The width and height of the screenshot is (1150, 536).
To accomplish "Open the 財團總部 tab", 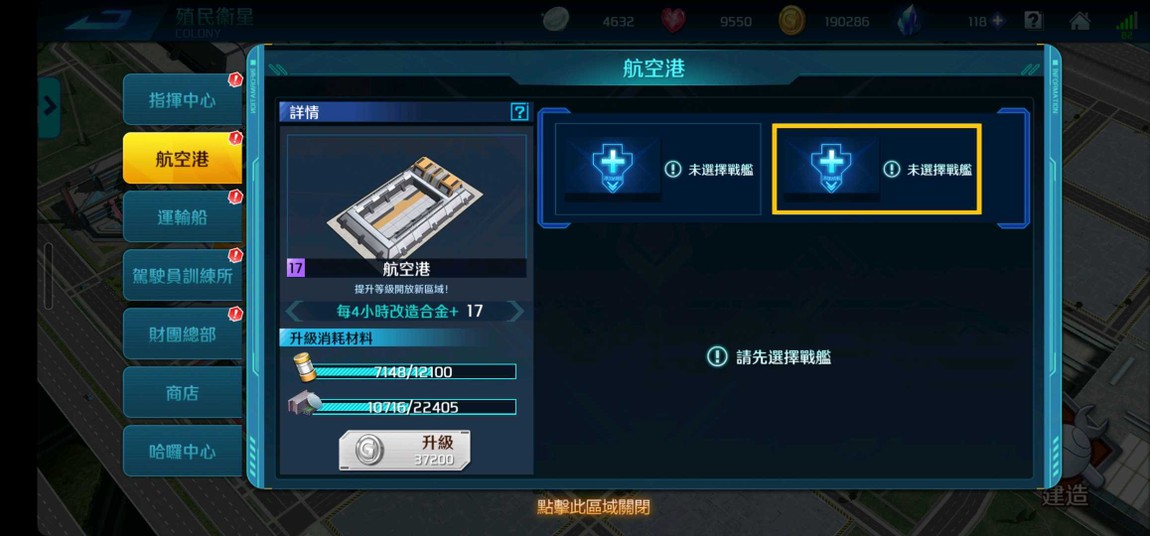I will pos(183,334).
